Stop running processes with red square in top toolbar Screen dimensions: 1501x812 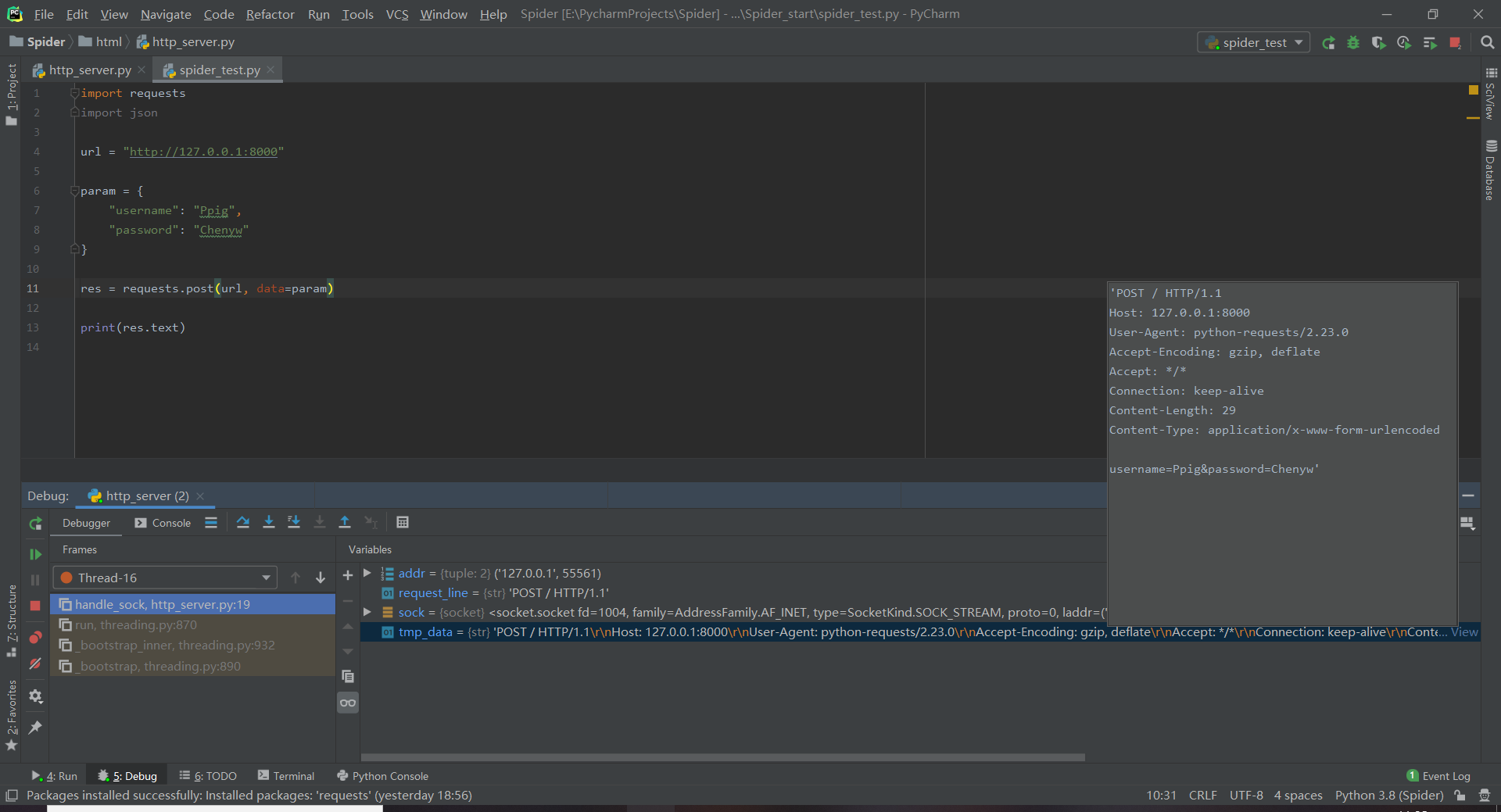[1455, 43]
